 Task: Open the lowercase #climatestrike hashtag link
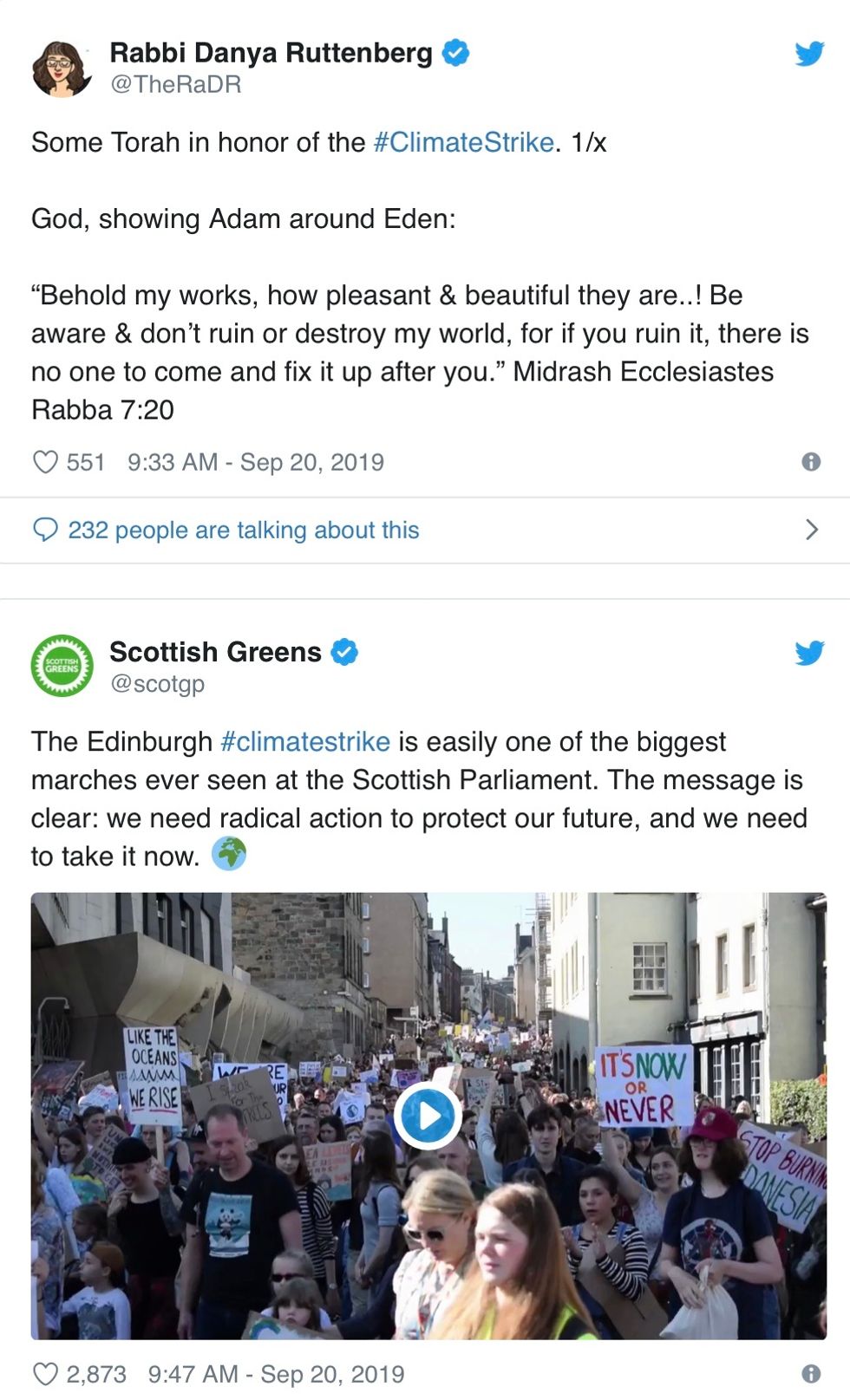click(x=305, y=742)
